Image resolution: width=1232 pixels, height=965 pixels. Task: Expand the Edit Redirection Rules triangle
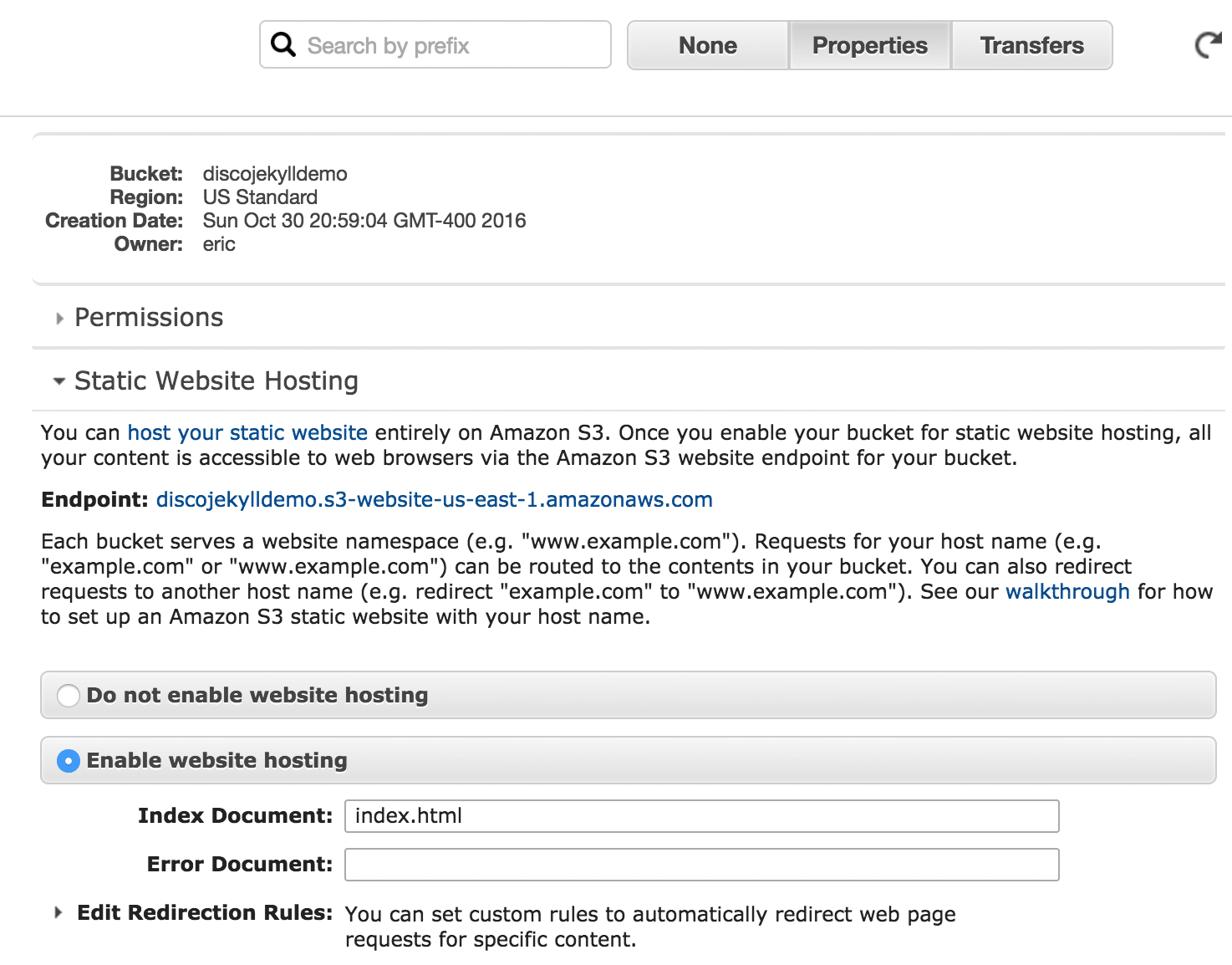click(x=59, y=912)
